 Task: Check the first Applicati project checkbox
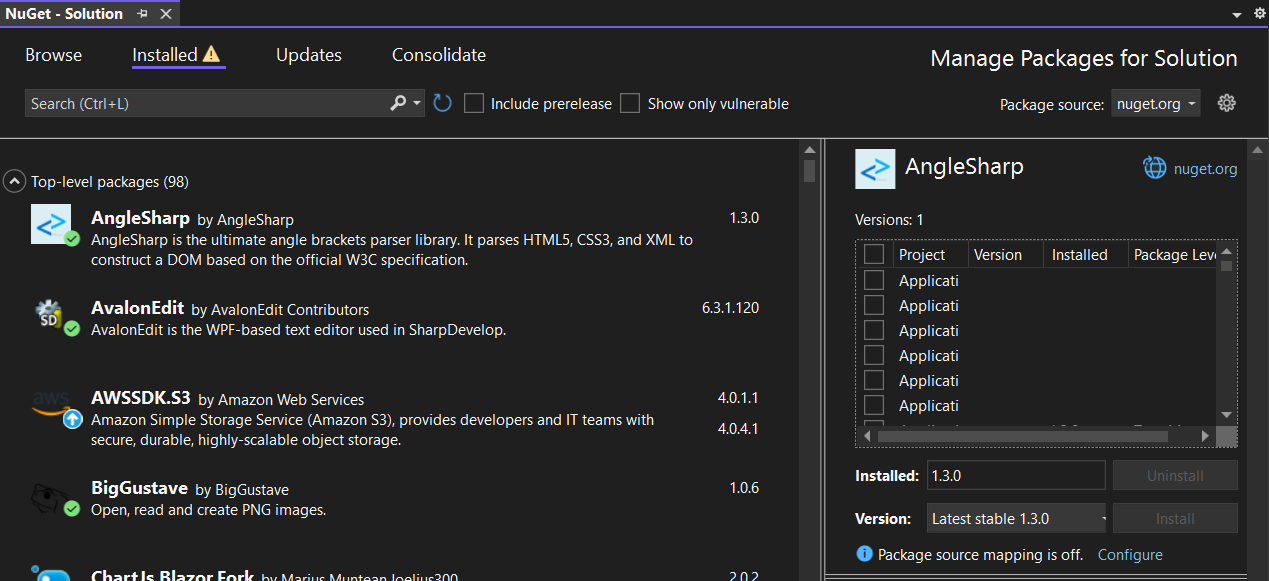874,280
